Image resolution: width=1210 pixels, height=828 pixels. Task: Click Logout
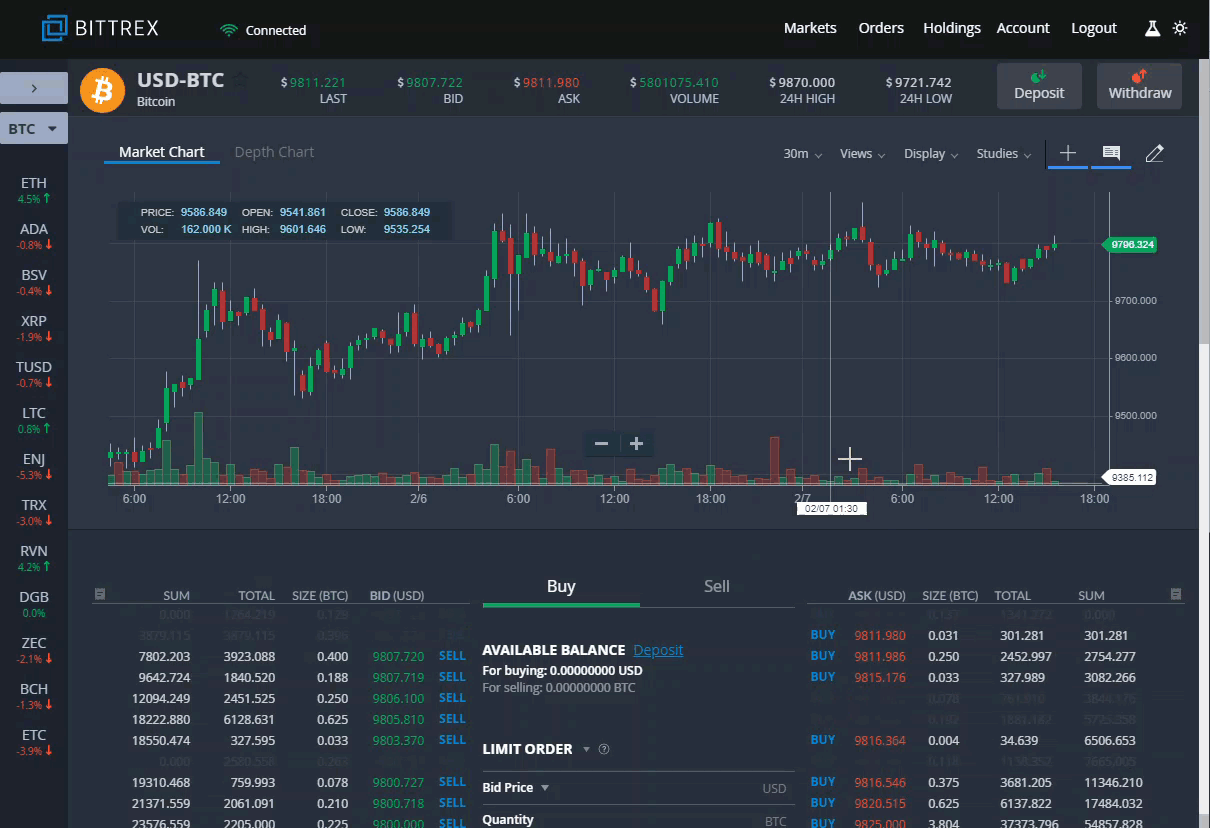click(x=1094, y=28)
